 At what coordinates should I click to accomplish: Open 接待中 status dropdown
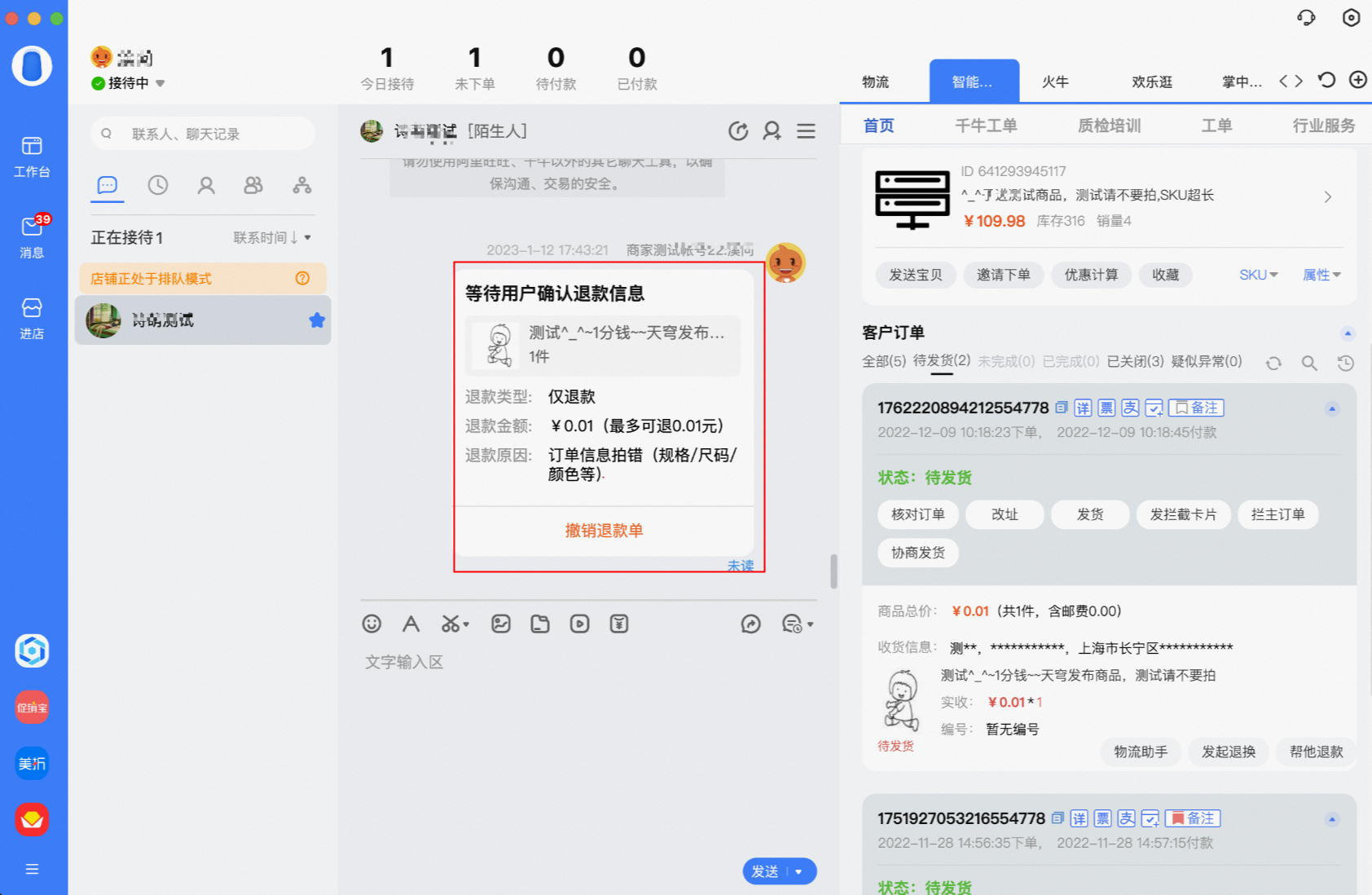point(161,83)
